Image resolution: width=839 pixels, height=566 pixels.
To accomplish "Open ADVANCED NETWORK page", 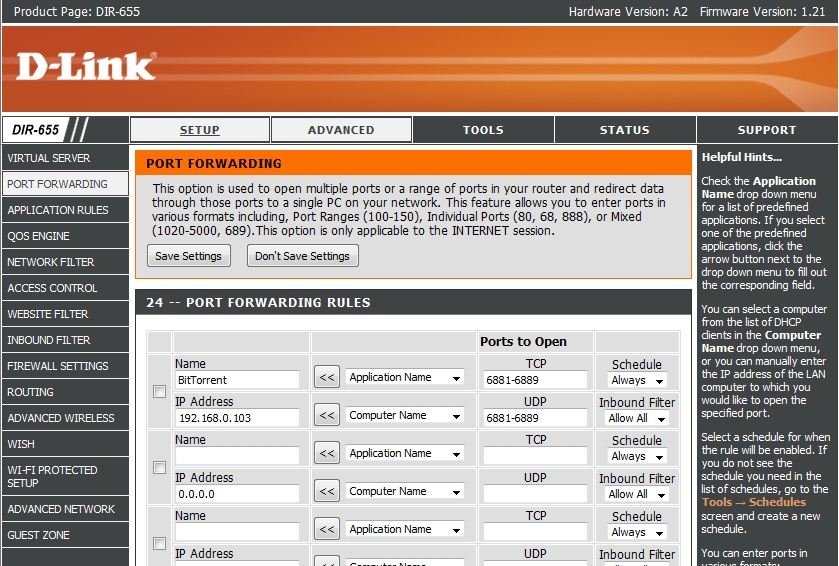I will (x=65, y=509).
